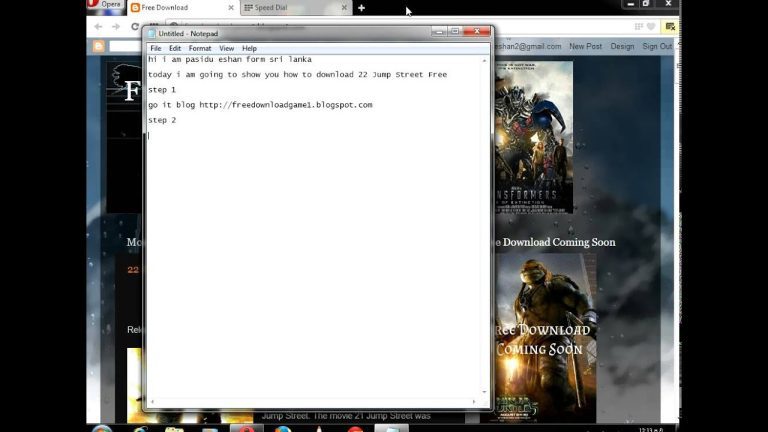Viewport: 768px width, 432px height.
Task: Reload the page in Opera
Action: pyautogui.click(x=135, y=26)
